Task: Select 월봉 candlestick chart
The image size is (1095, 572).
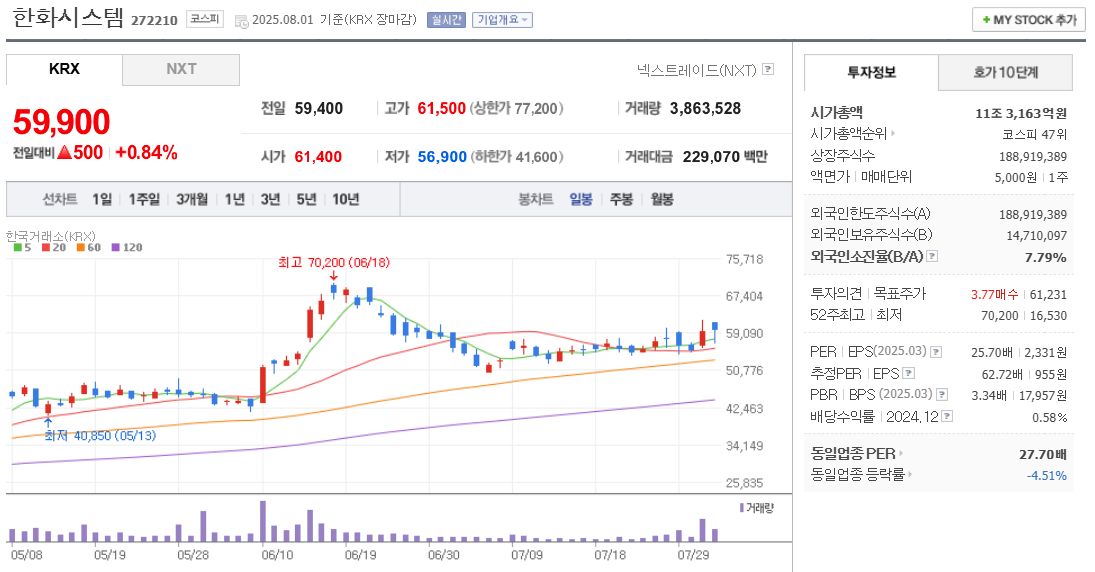Action: click(662, 200)
